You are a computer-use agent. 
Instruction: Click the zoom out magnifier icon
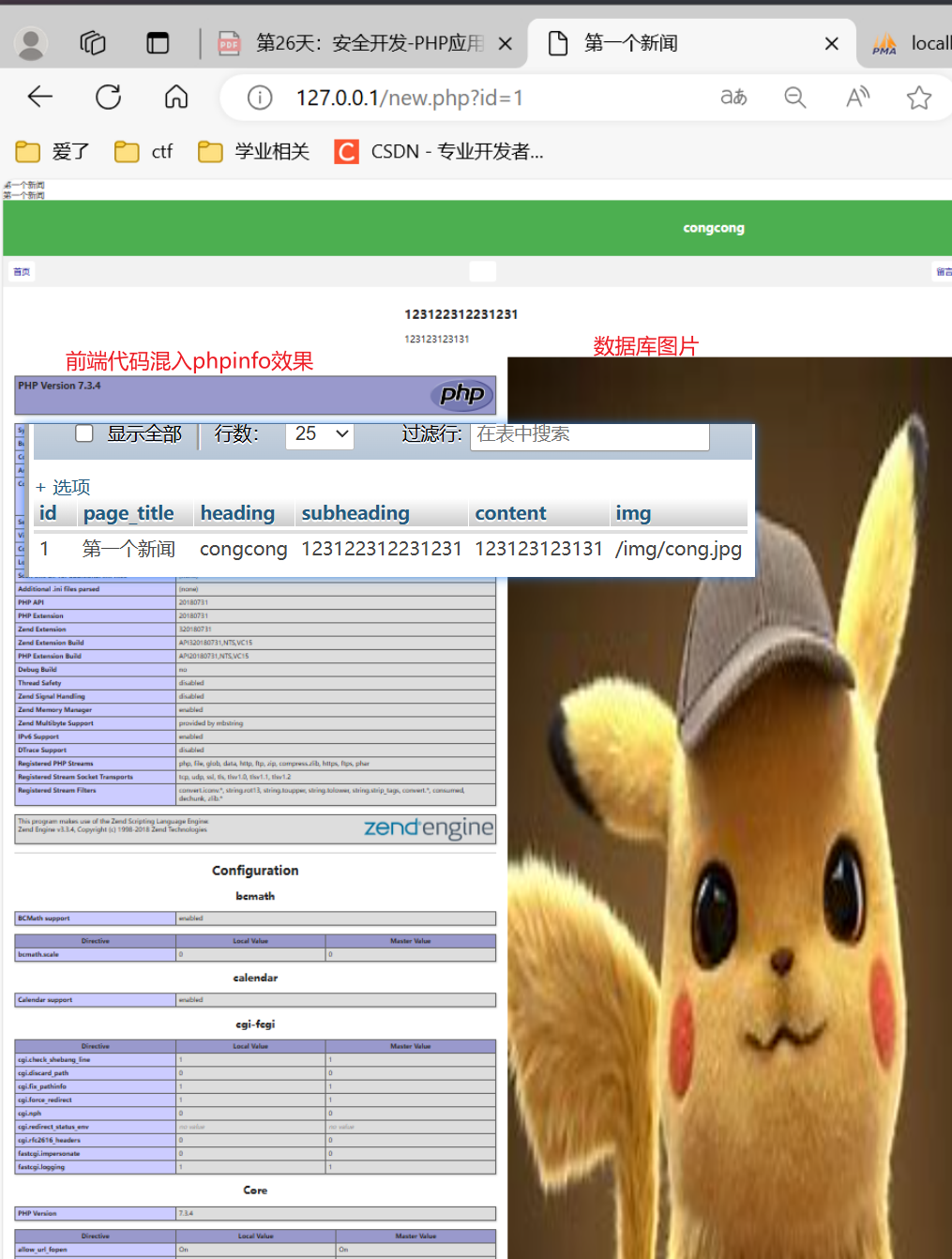[x=795, y=98]
